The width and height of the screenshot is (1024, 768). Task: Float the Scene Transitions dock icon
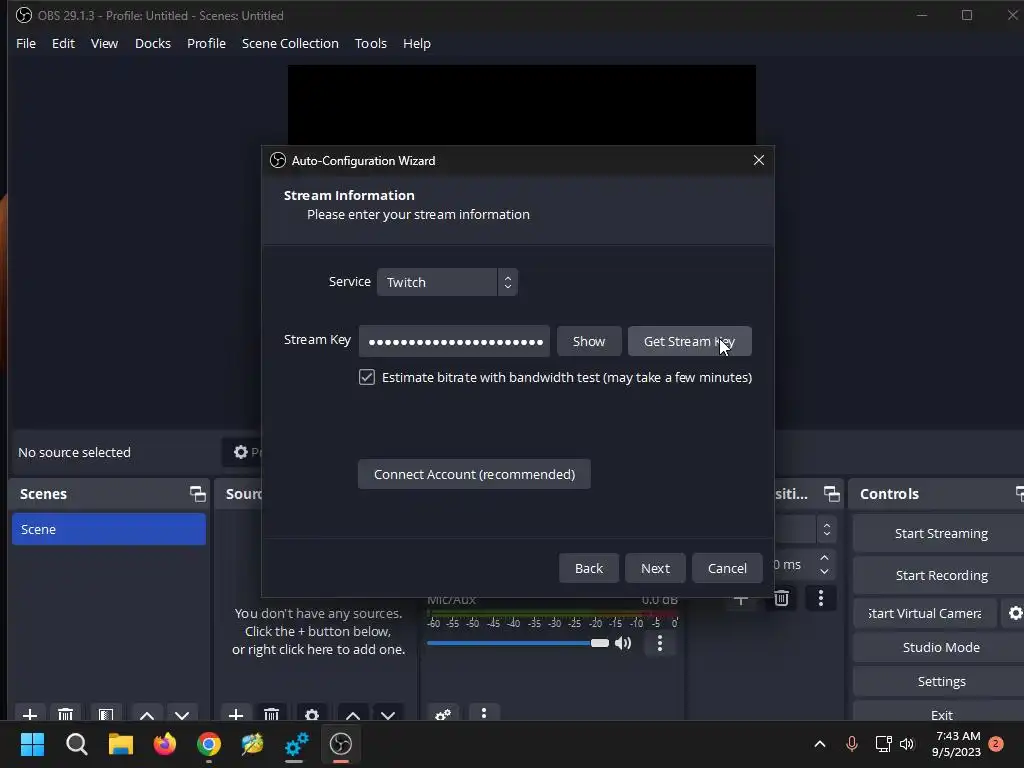point(831,494)
